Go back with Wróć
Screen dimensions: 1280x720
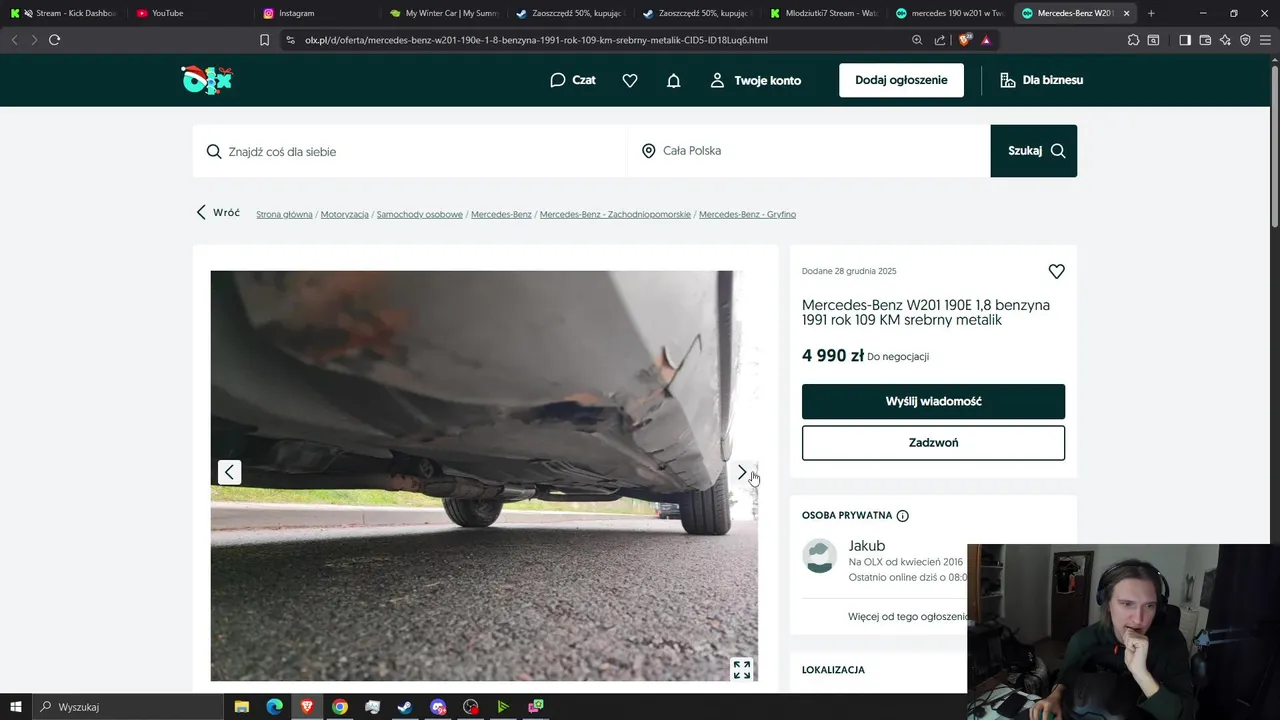click(218, 213)
